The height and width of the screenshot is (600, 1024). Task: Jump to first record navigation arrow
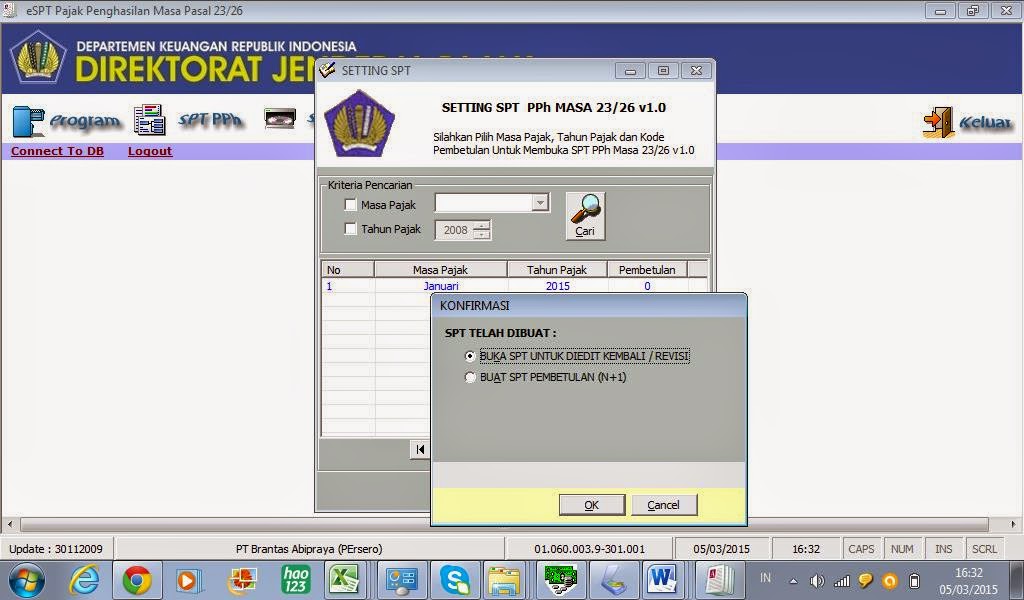pyautogui.click(x=420, y=449)
